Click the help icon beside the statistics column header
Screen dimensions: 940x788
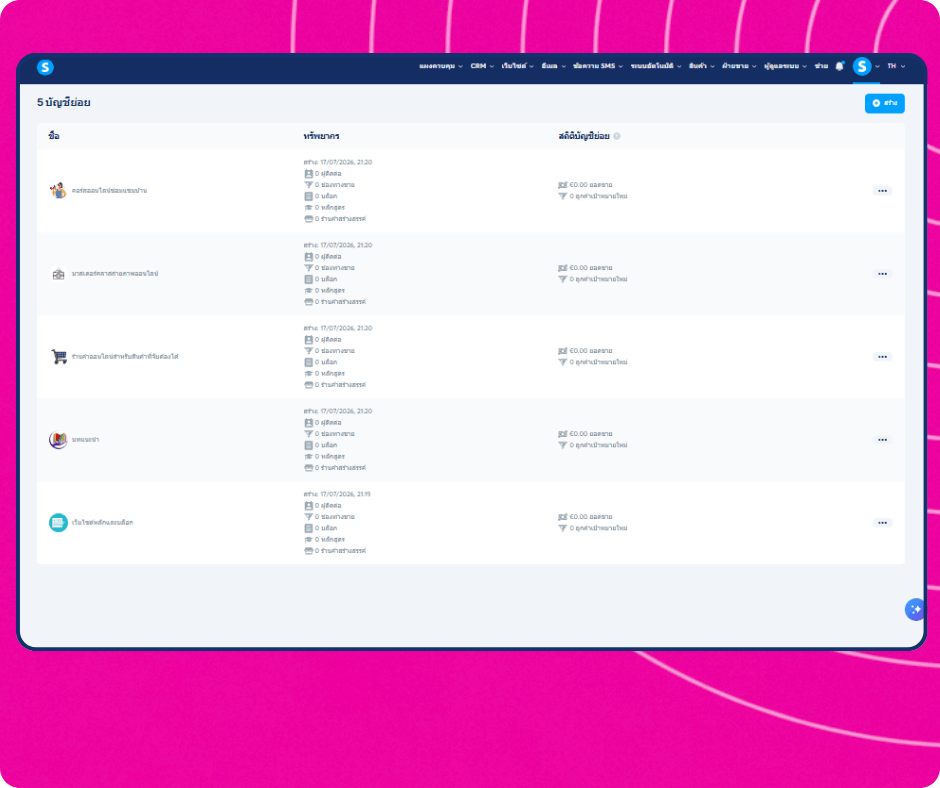(617, 136)
